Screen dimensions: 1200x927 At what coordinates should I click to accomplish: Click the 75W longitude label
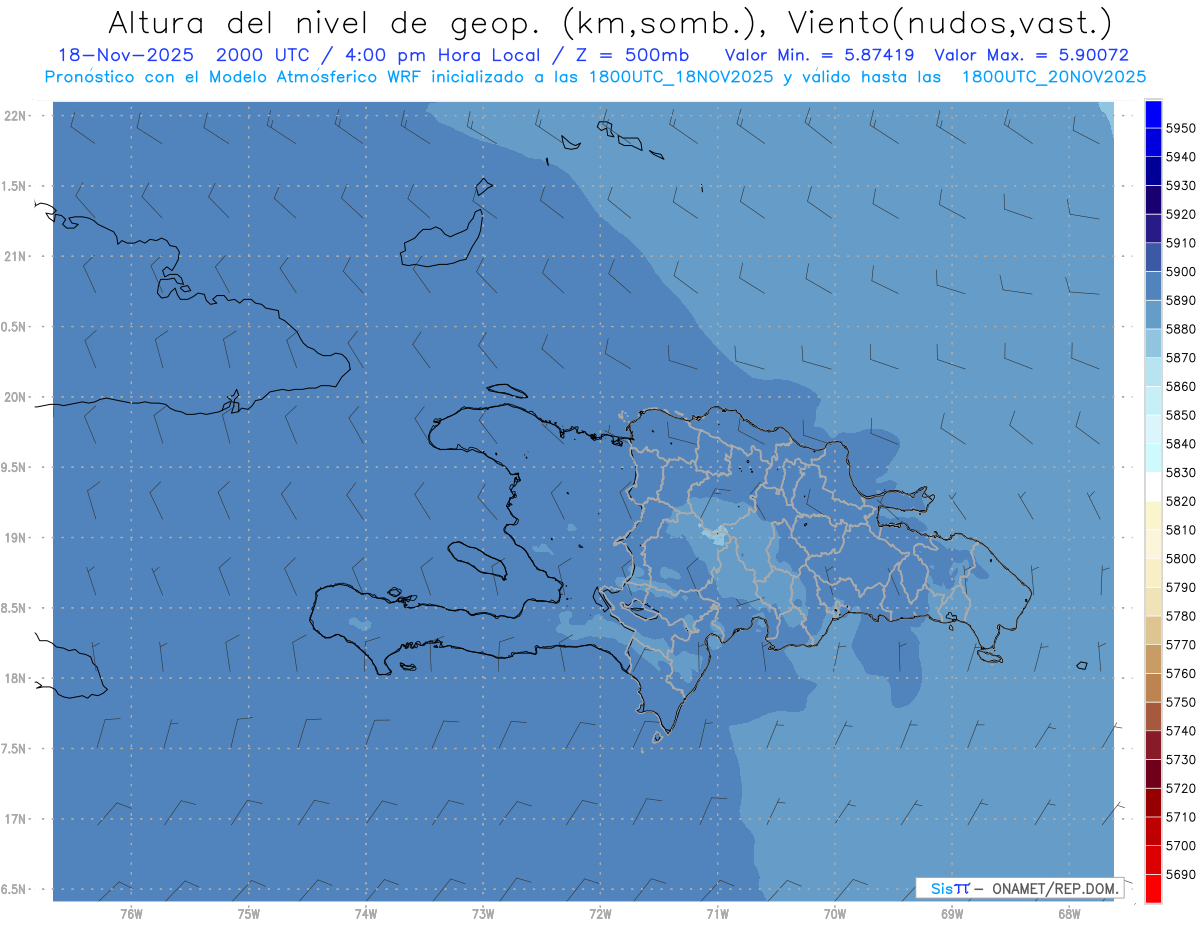(249, 914)
